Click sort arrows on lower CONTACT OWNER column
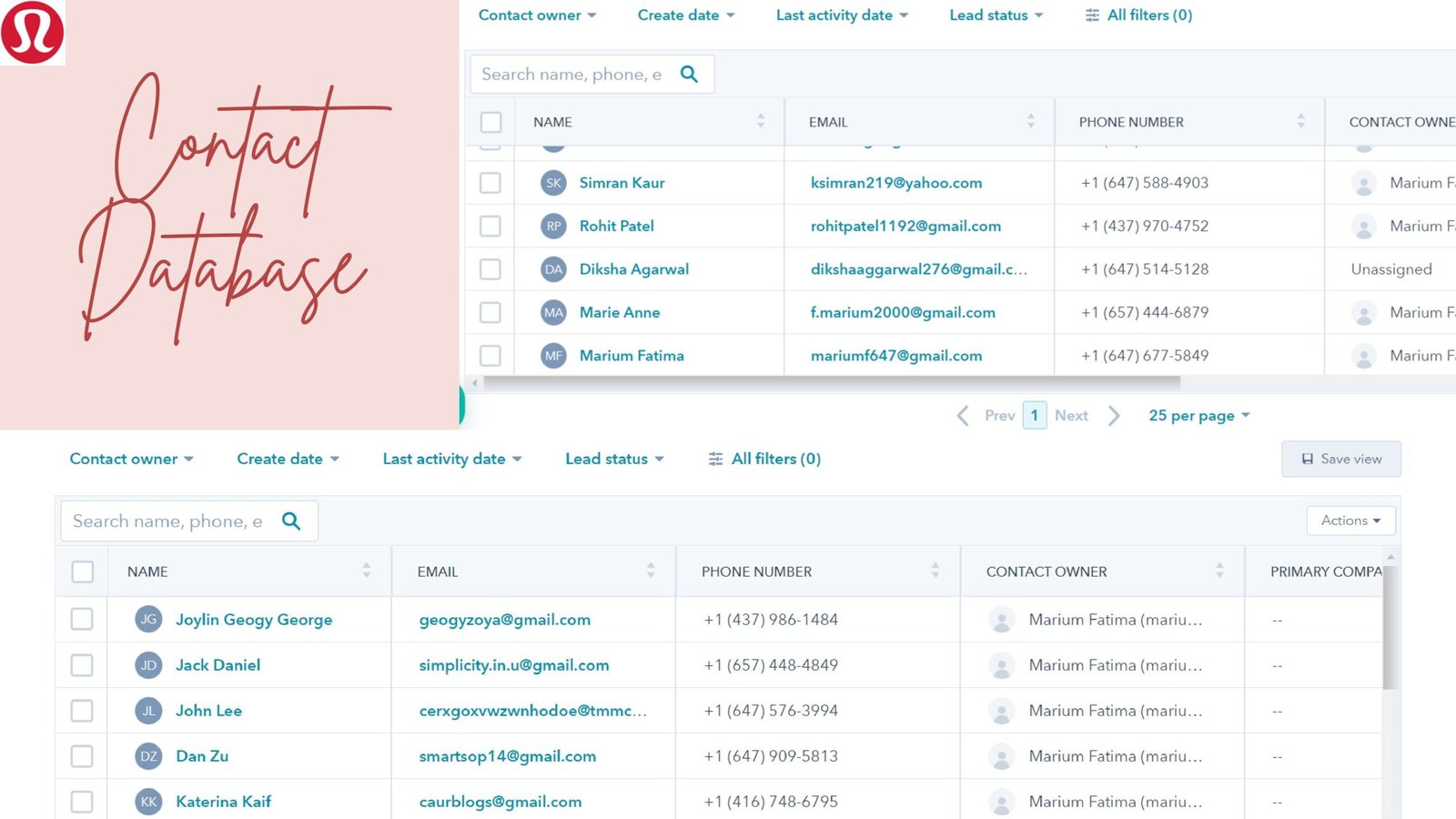Image resolution: width=1456 pixels, height=819 pixels. [1219, 571]
